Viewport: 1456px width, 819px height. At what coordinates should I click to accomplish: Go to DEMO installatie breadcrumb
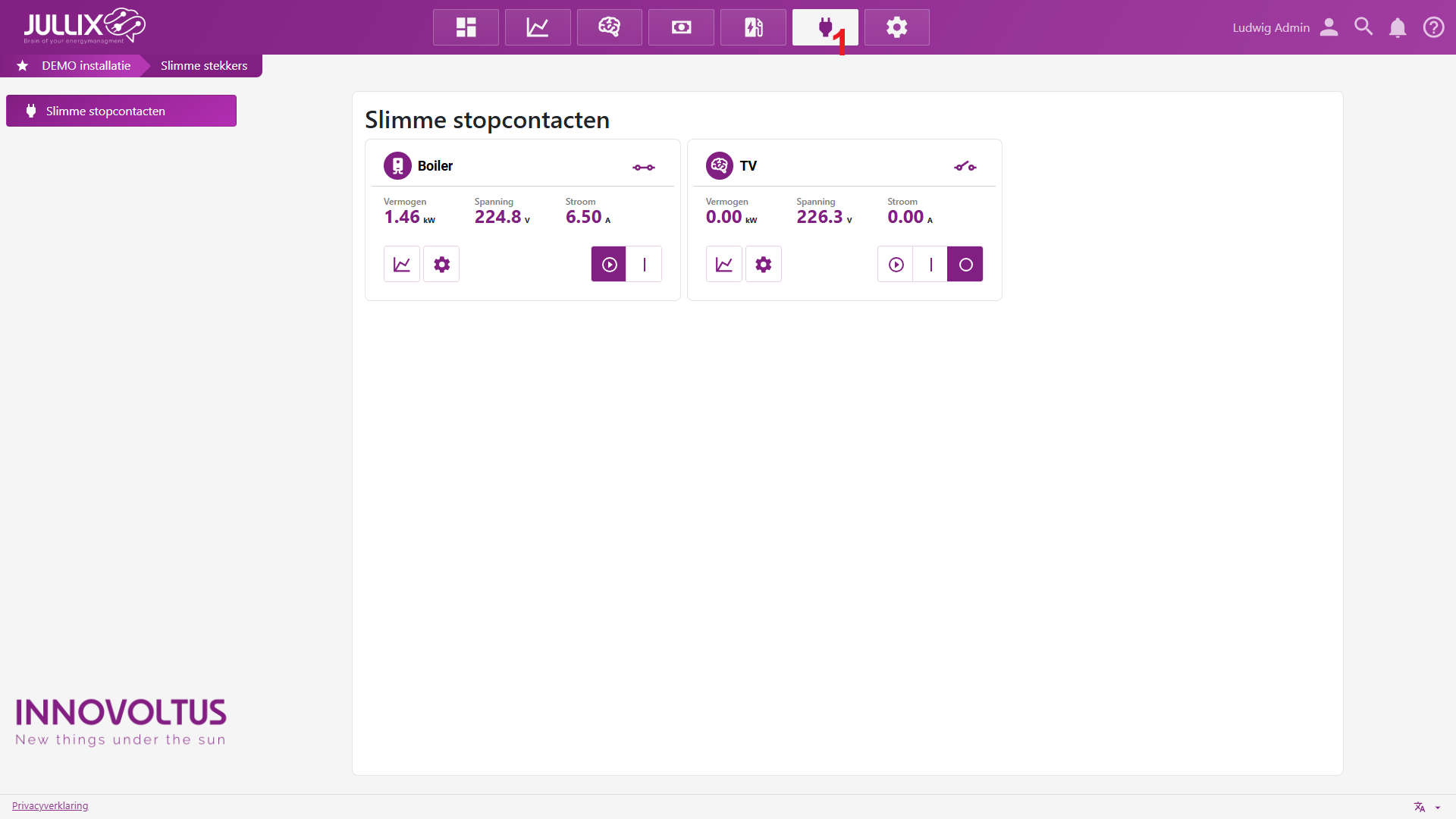click(x=86, y=66)
